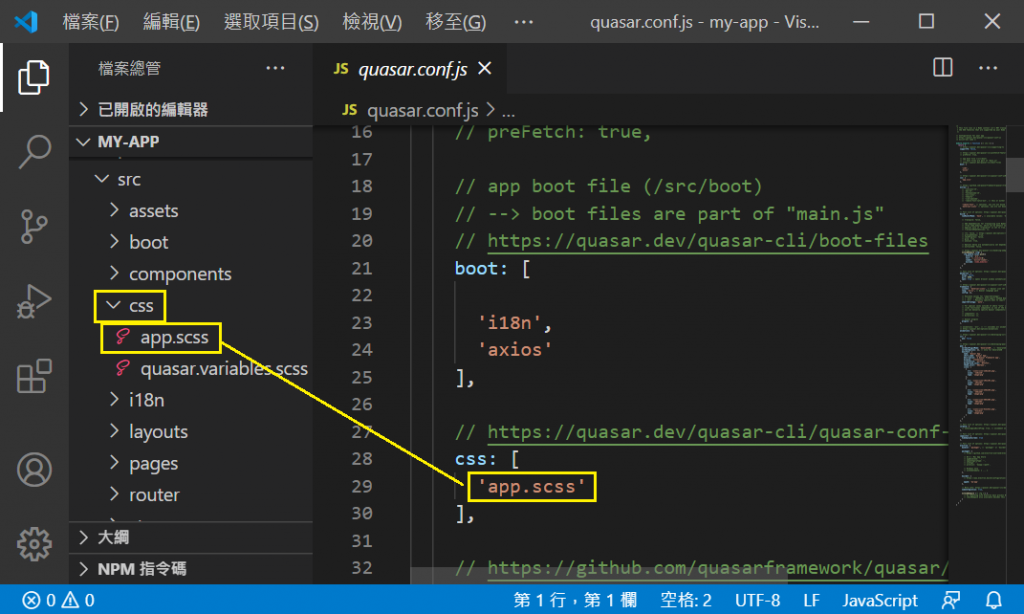Change end of line via LF

(811, 600)
